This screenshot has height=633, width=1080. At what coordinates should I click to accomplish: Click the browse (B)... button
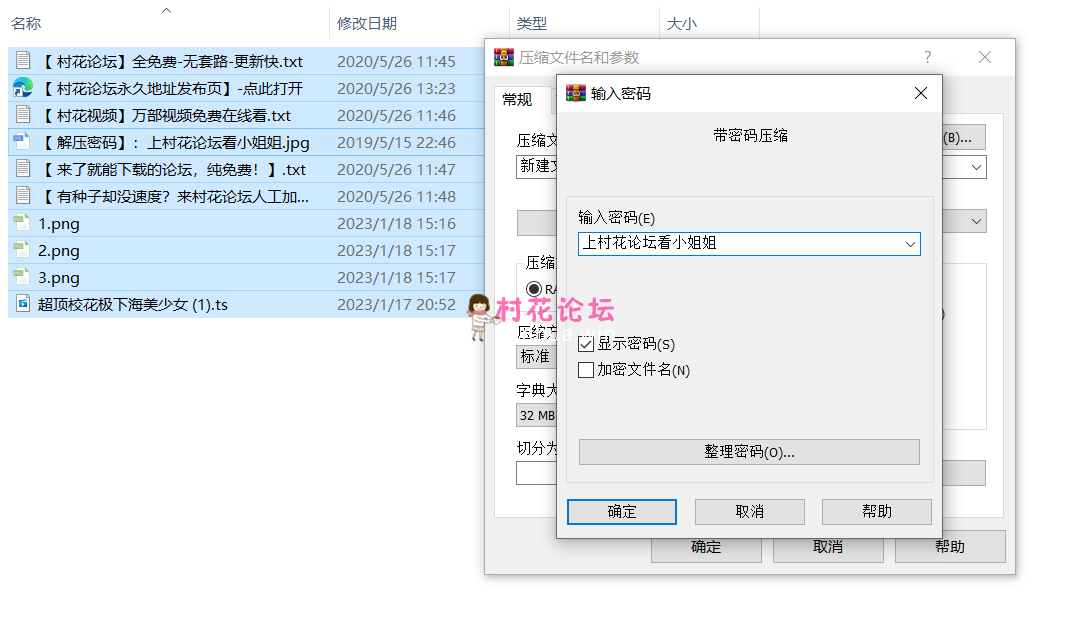point(963,137)
